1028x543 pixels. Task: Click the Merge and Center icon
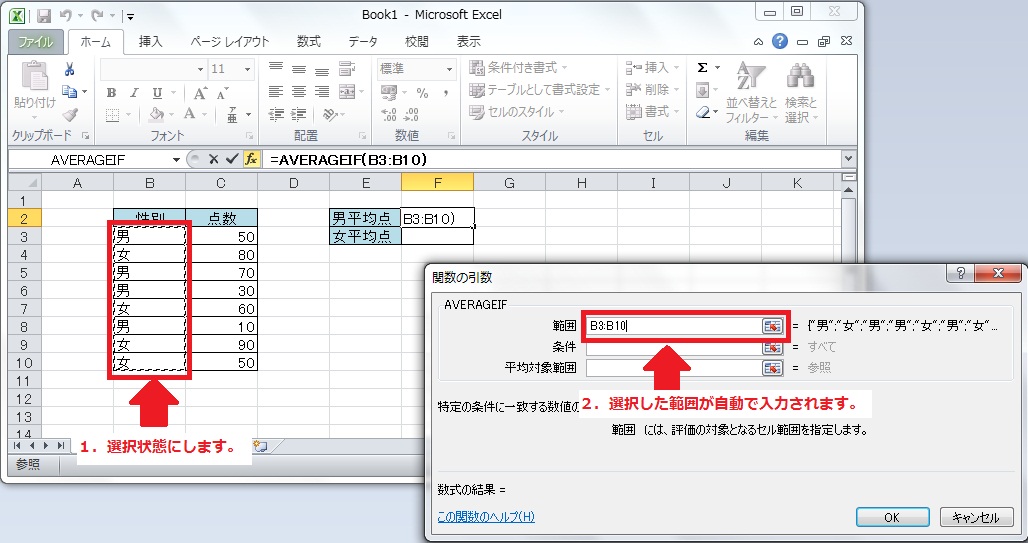click(x=347, y=92)
